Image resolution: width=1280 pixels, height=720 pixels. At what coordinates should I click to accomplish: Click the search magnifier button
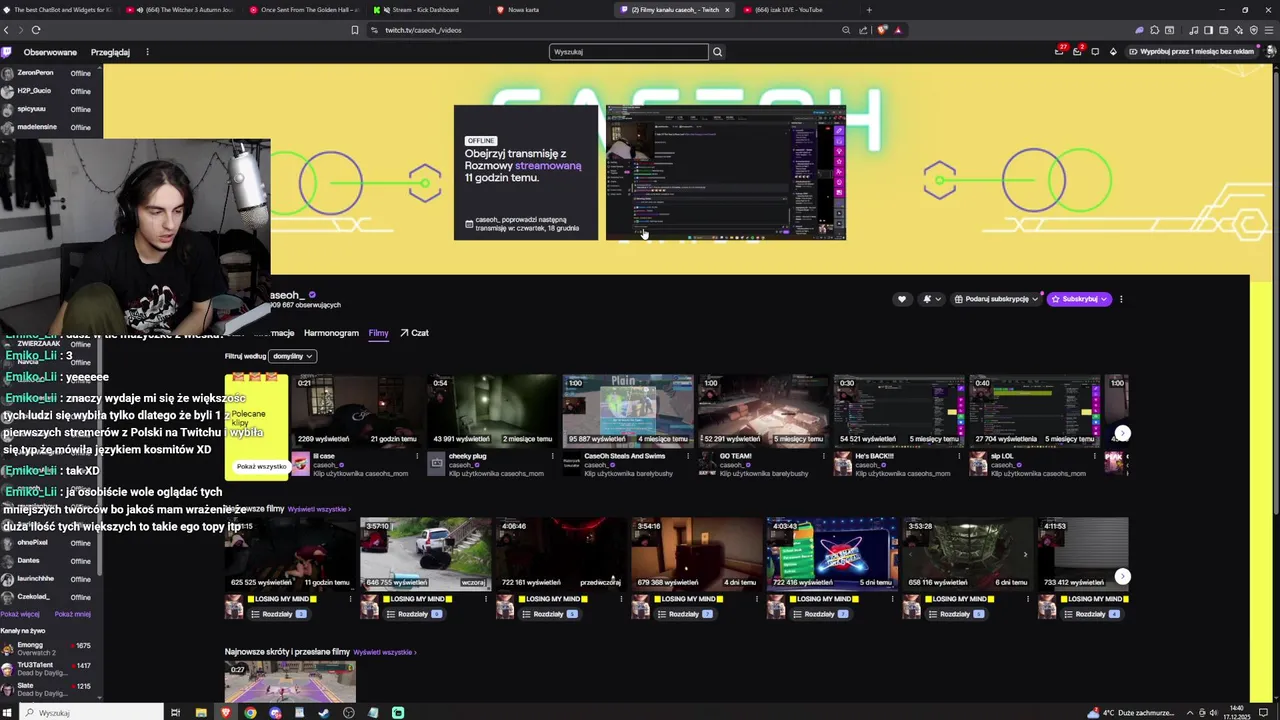click(717, 52)
